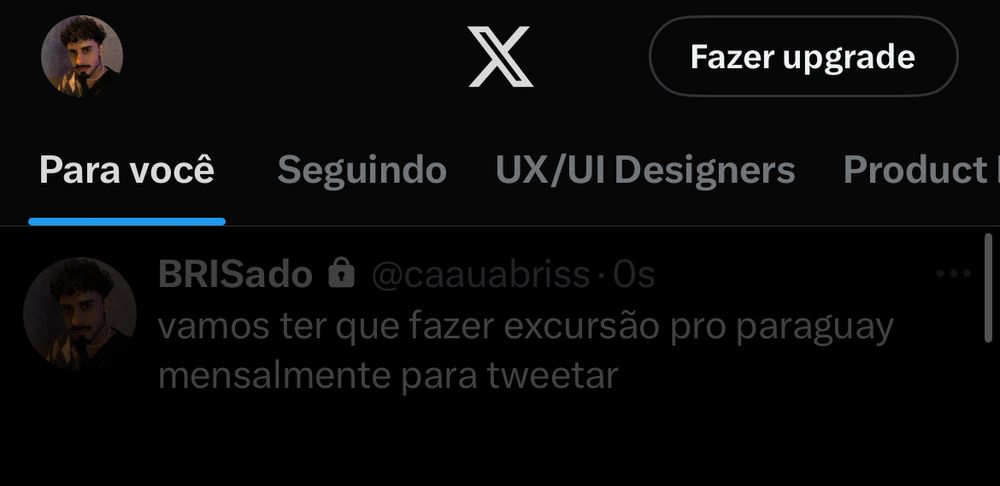The width and height of the screenshot is (1000, 486).
Task: Open BRISado's avatar next to the tweet
Action: pyautogui.click(x=80, y=314)
